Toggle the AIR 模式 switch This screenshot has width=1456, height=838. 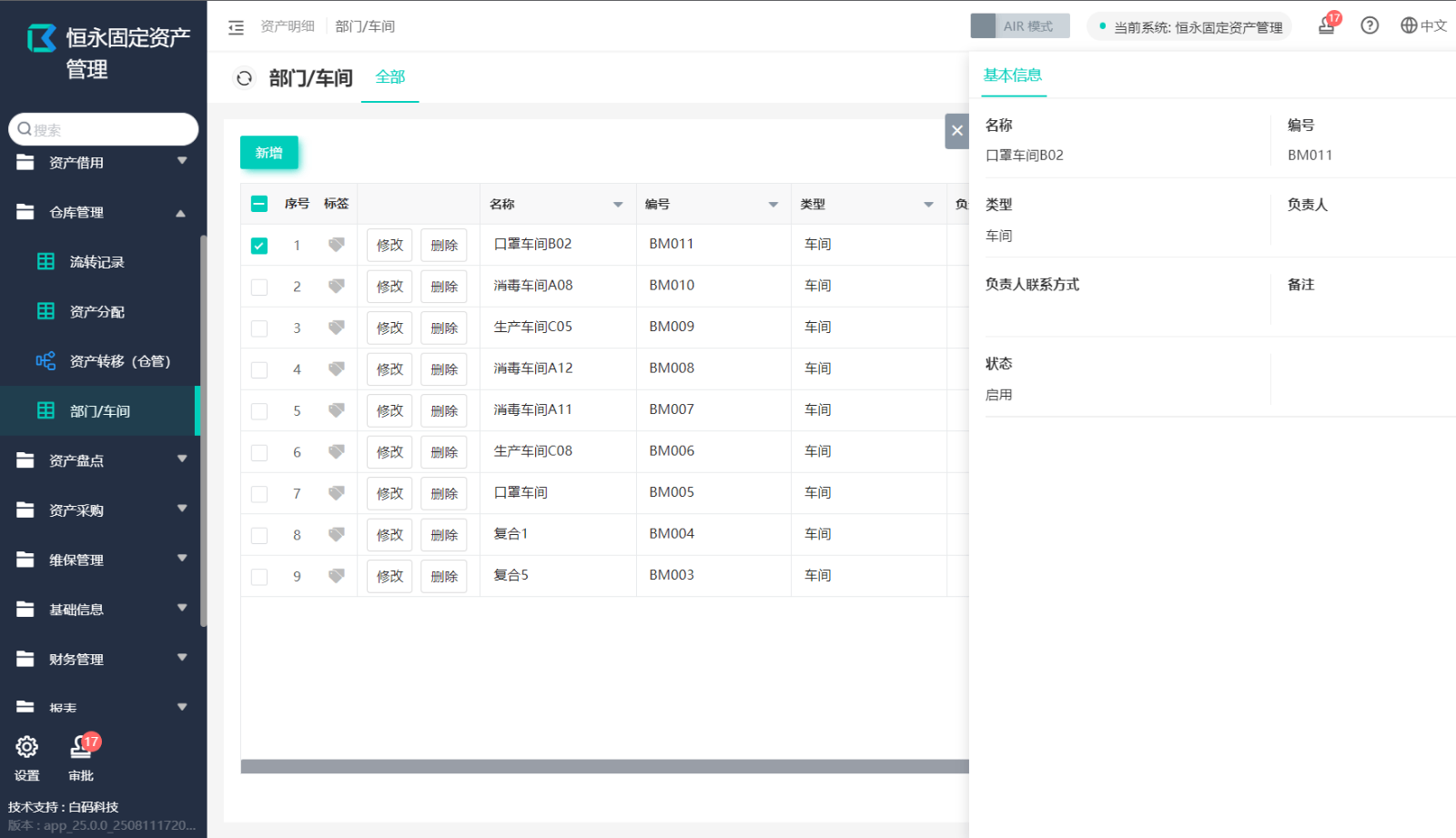1019,25
